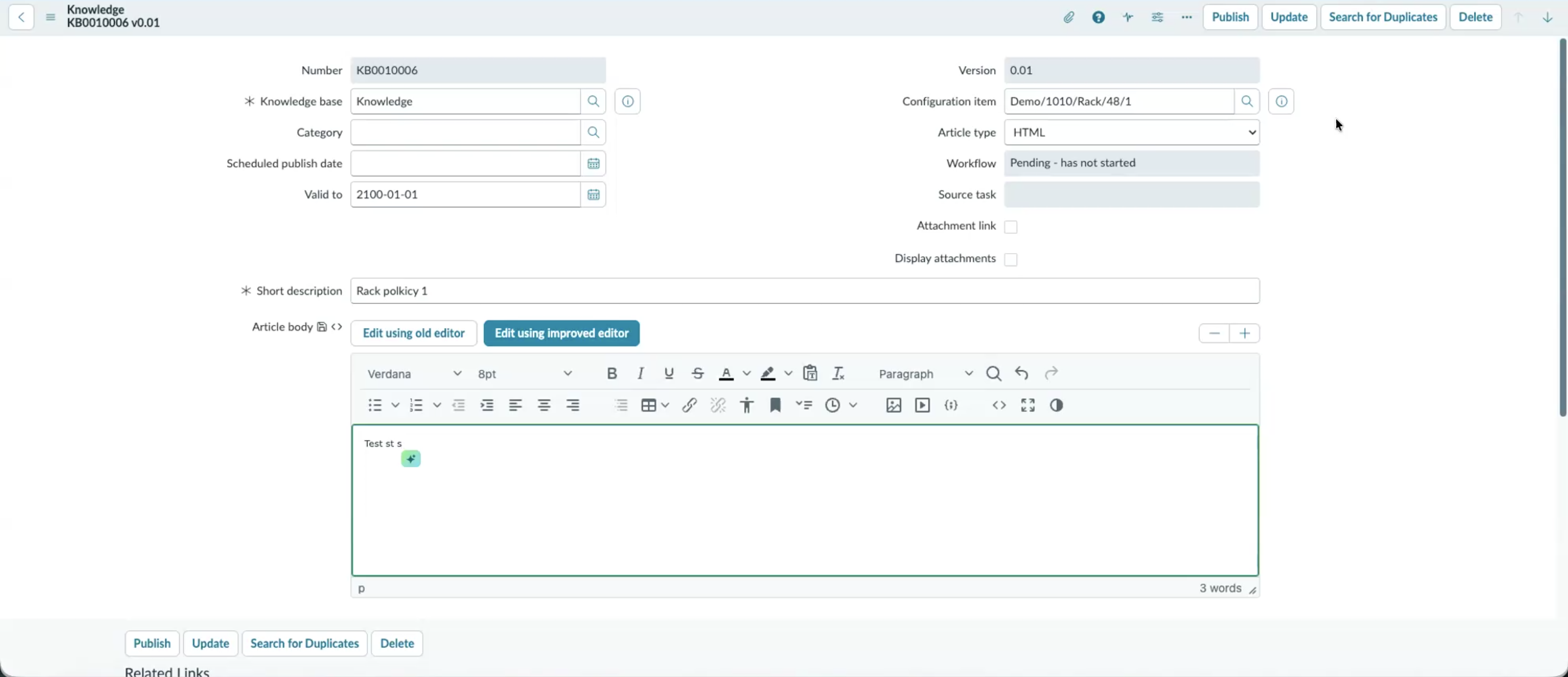The height and width of the screenshot is (677, 1568).
Task: Insert a code sample with the braces icon
Action: click(x=952, y=405)
